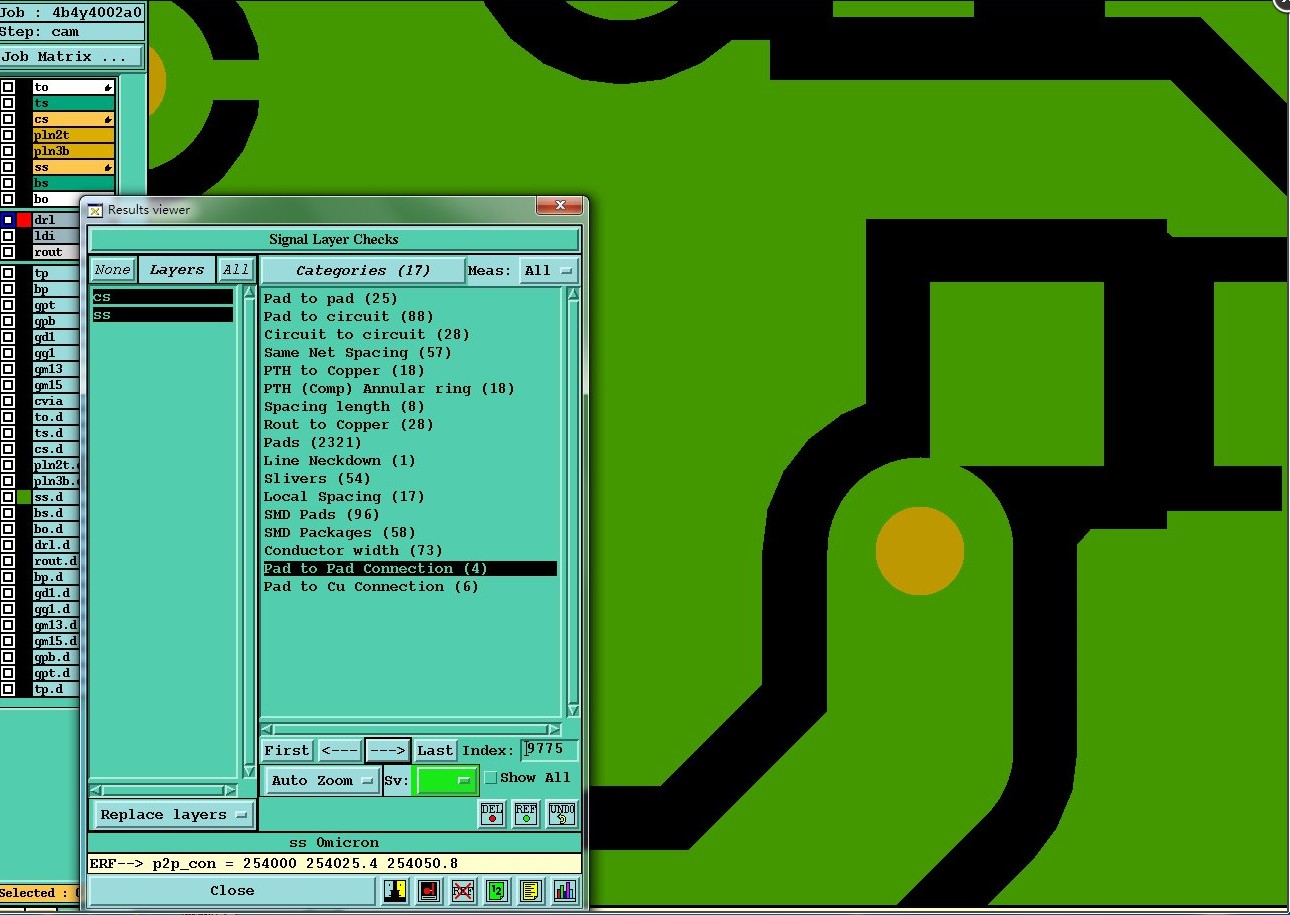
Task: Click the categories list vertical scrollbar
Action: [573, 500]
